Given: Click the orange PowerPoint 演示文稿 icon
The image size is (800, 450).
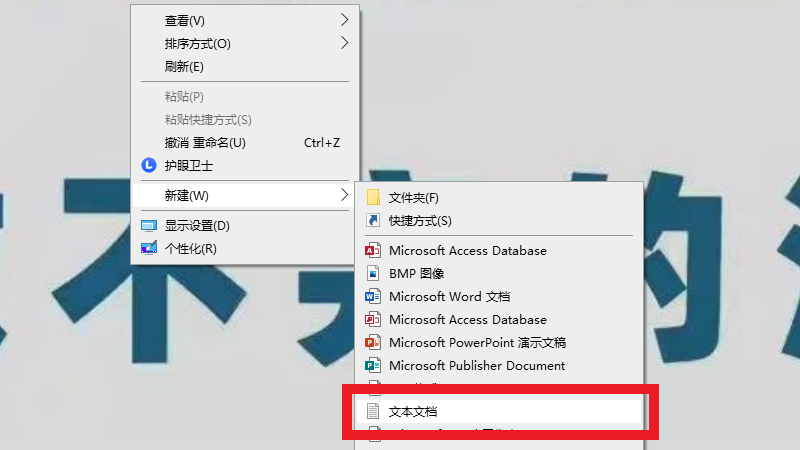Looking at the screenshot, I should pos(373,342).
